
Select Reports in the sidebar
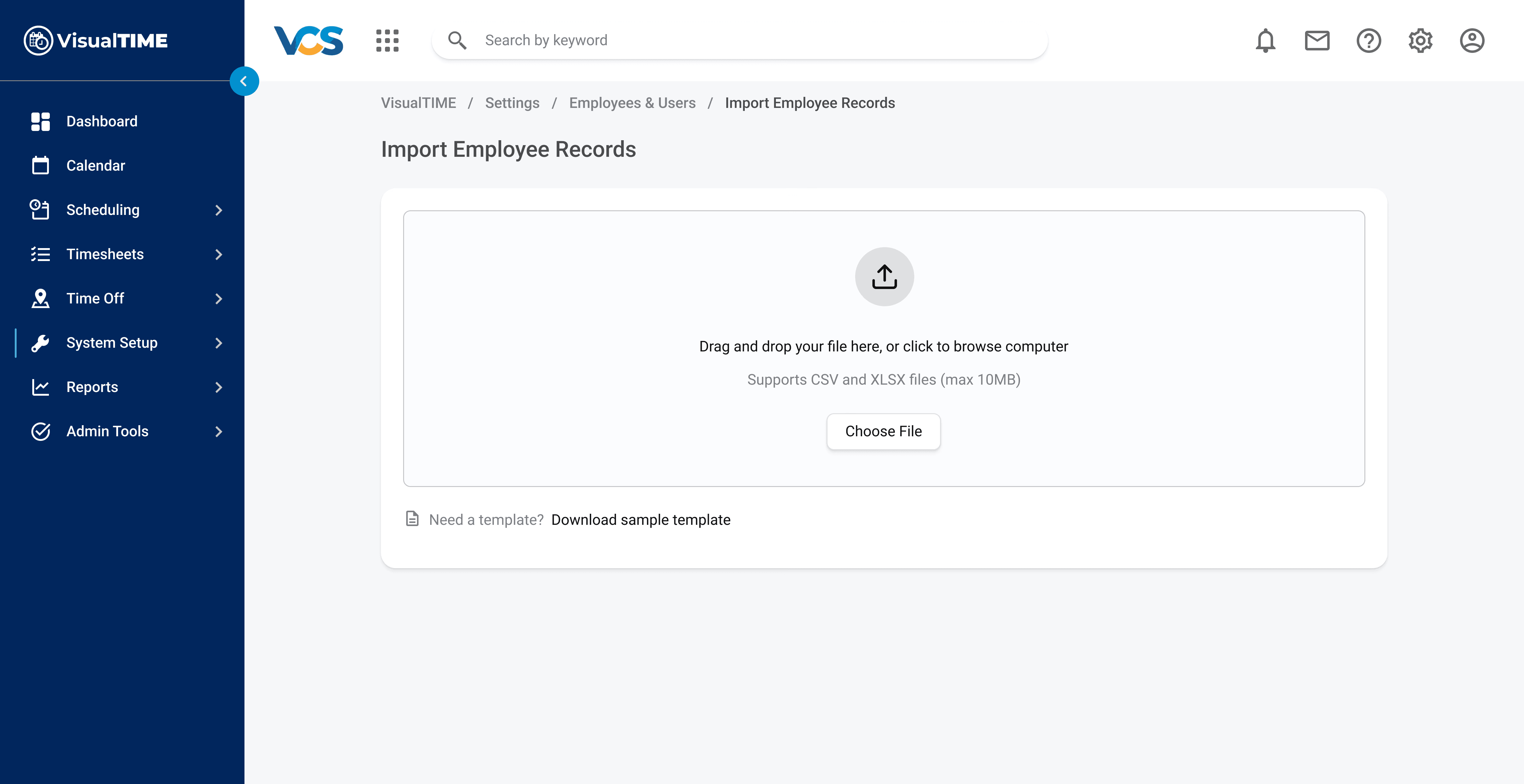coord(92,387)
